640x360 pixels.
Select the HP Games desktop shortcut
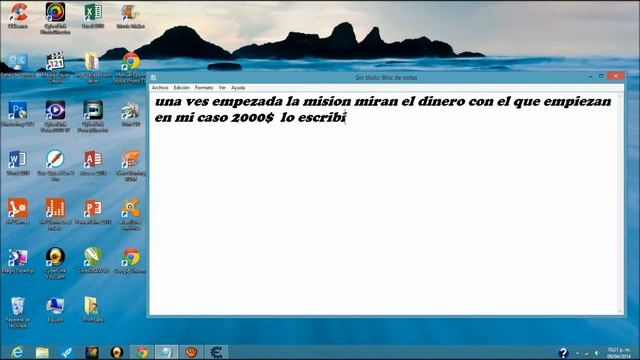(18, 211)
